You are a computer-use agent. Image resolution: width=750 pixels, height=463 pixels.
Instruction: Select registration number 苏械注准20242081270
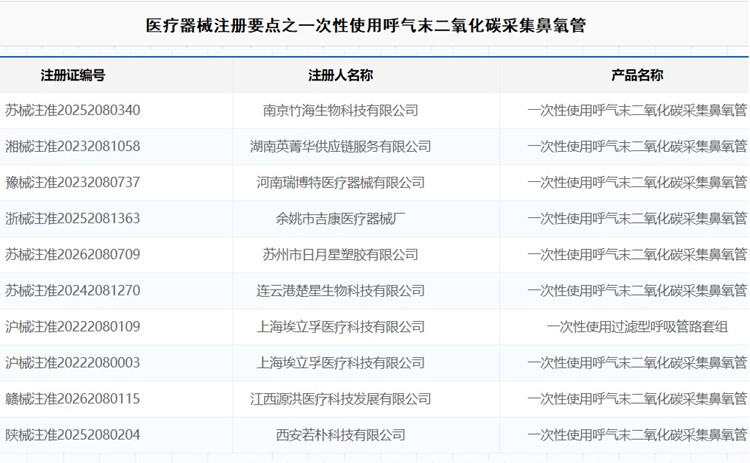click(73, 290)
